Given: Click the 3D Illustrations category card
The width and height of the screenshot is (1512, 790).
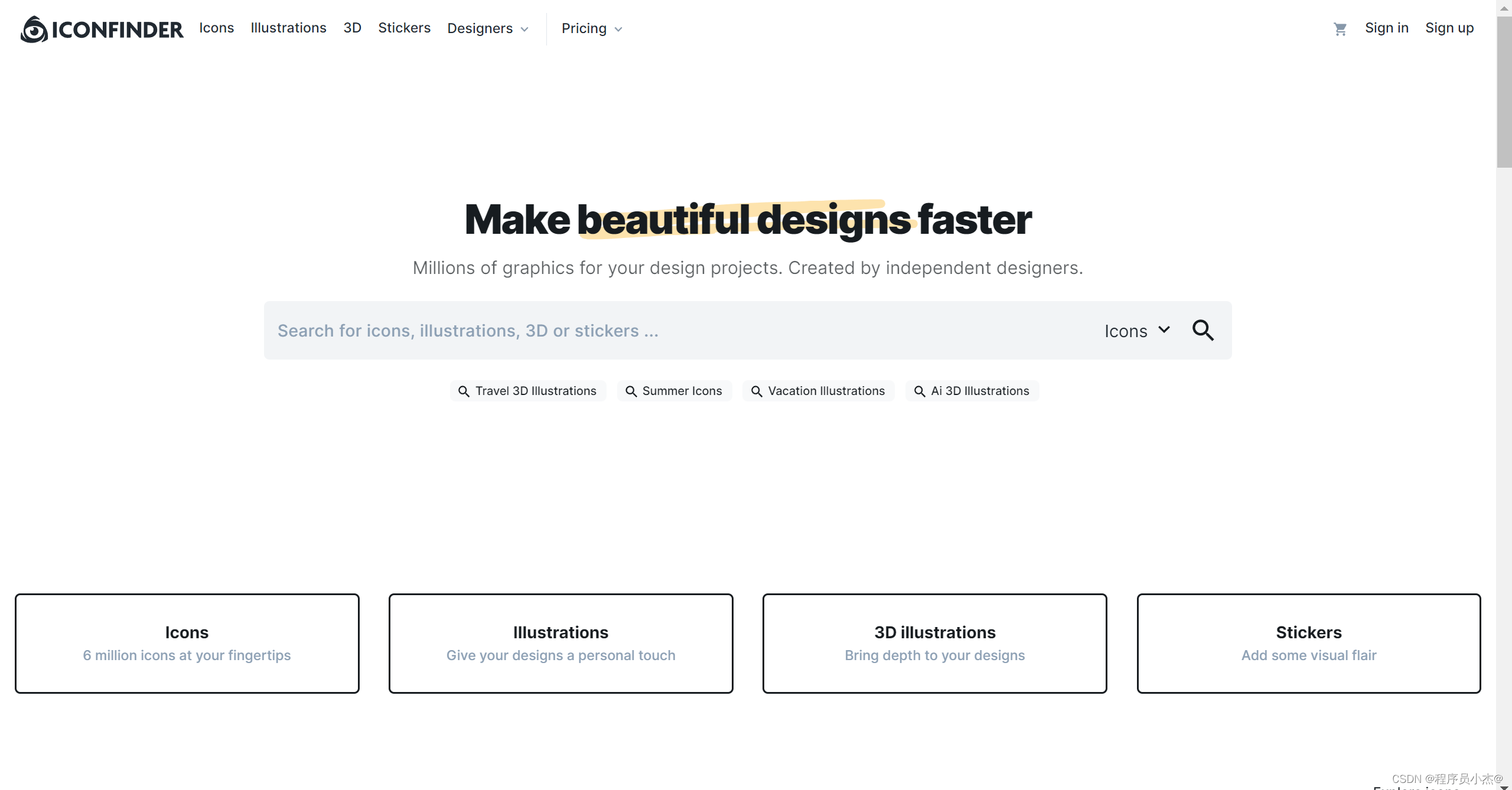Looking at the screenshot, I should 935,643.
